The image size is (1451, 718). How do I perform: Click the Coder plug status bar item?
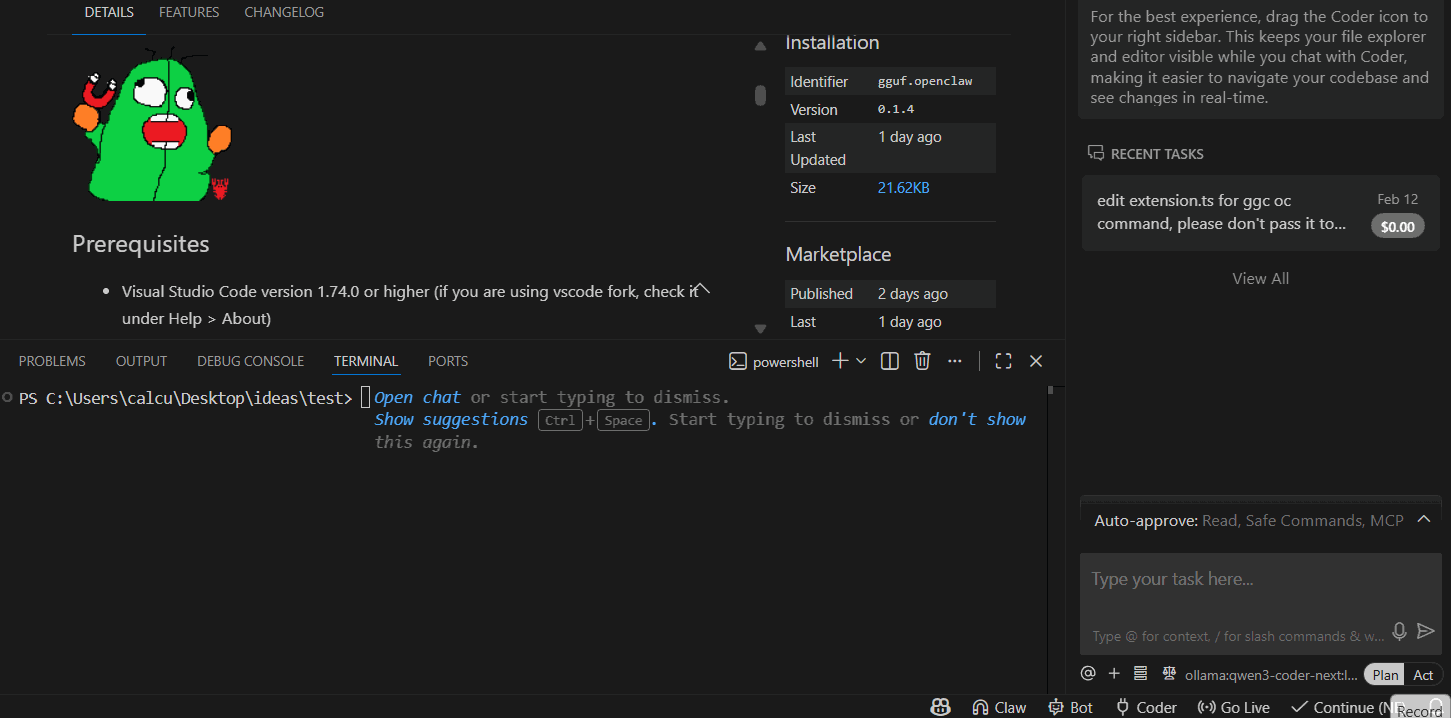coord(1146,707)
